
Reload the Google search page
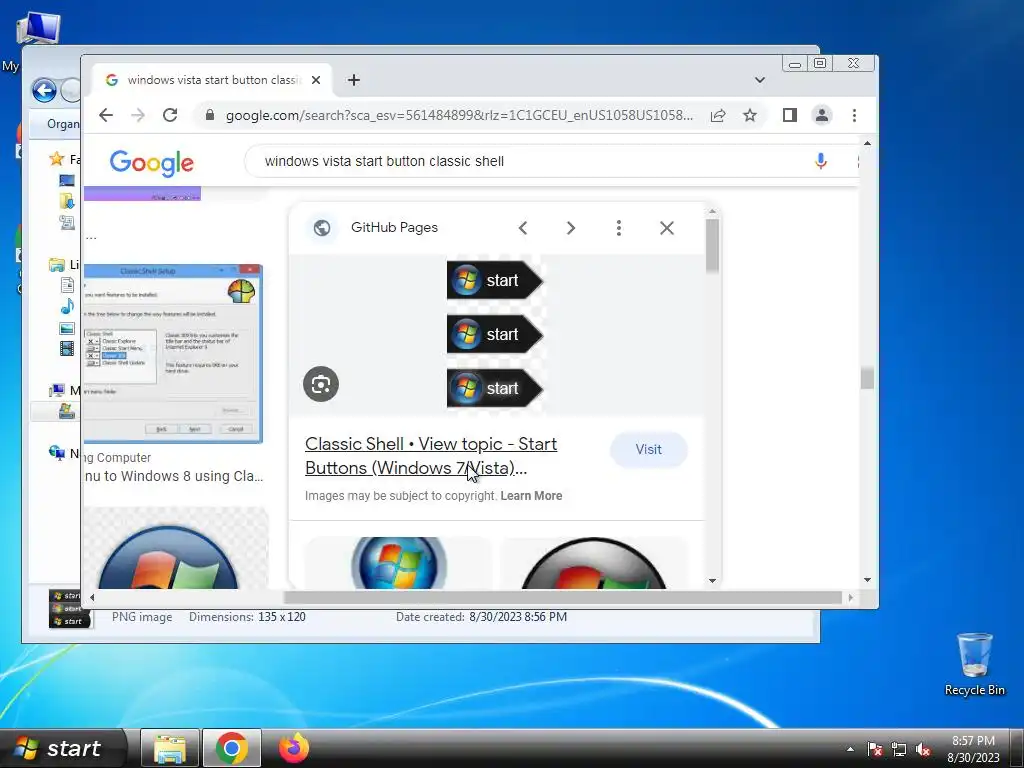click(170, 116)
